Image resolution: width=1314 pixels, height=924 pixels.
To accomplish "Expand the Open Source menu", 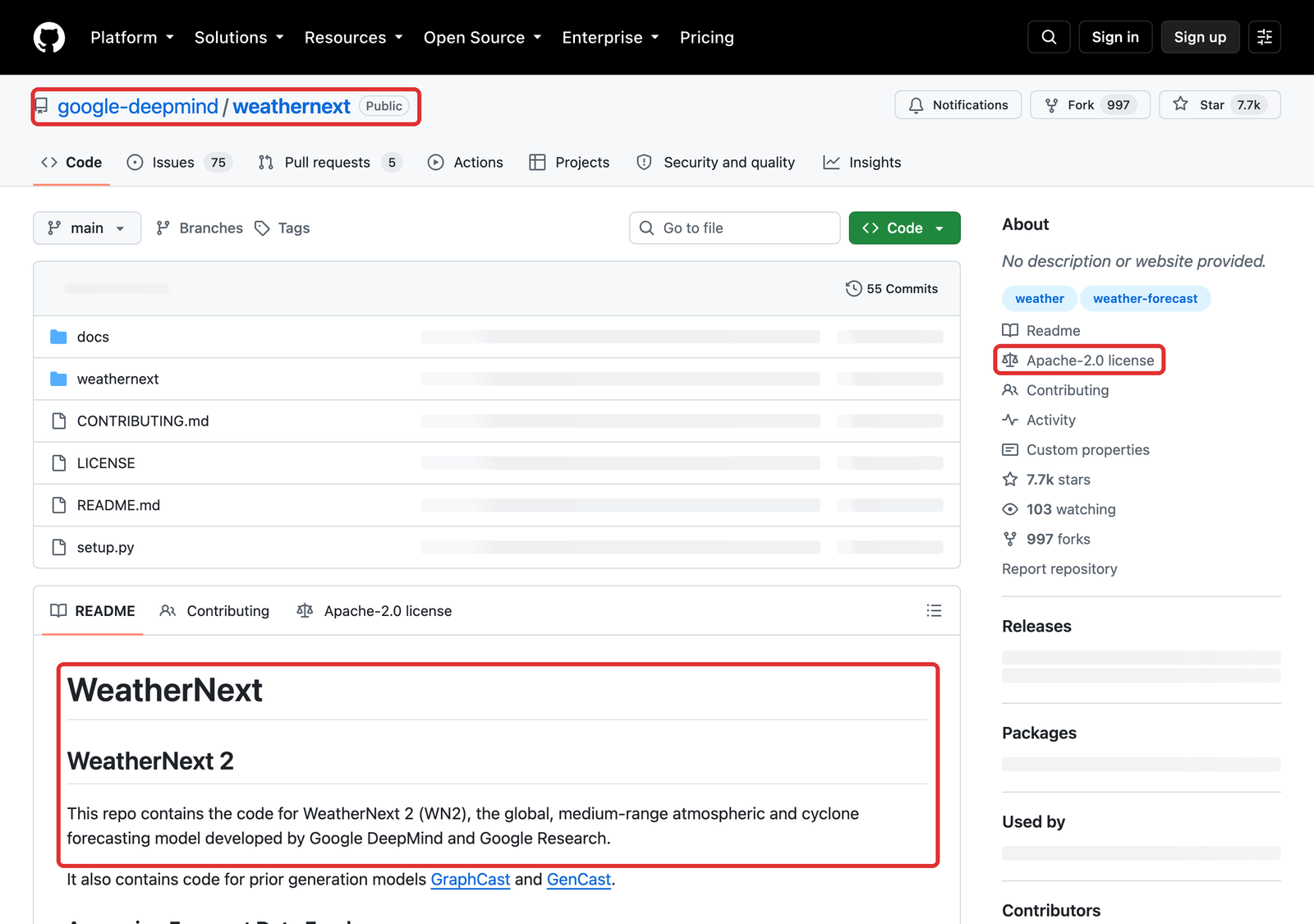I will point(483,37).
